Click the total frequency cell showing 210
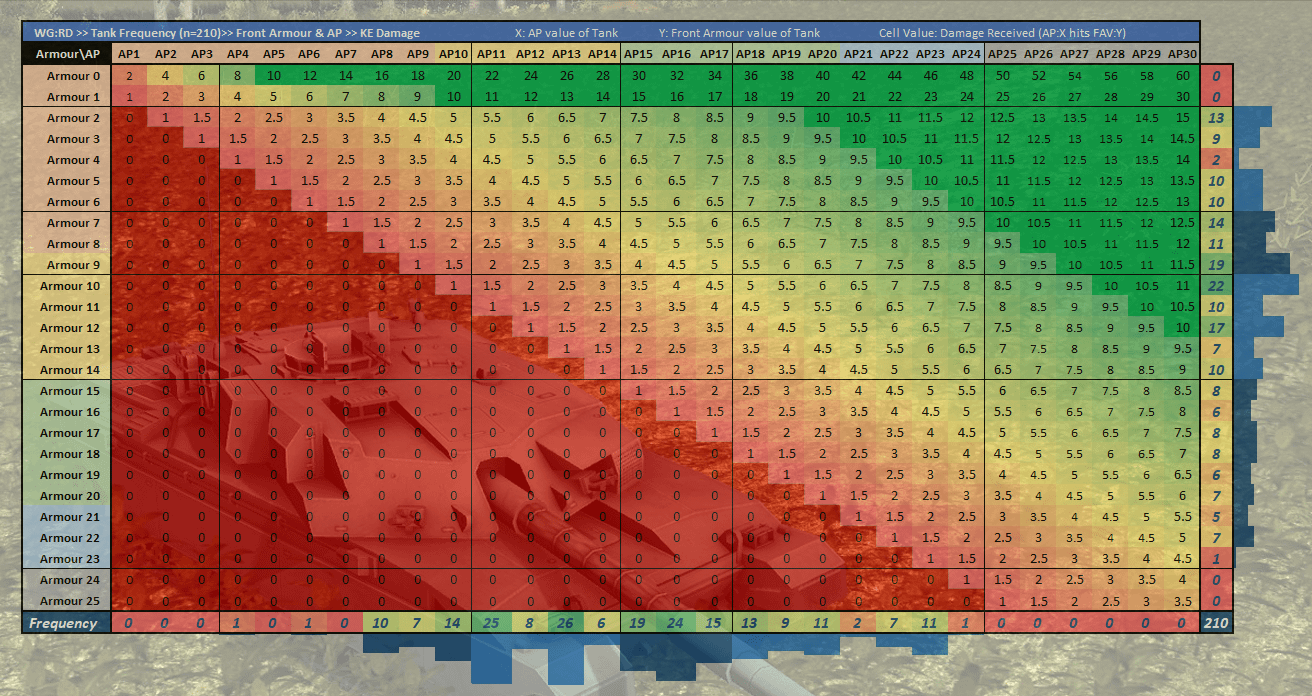This screenshot has width=1312, height=696. tap(1216, 623)
